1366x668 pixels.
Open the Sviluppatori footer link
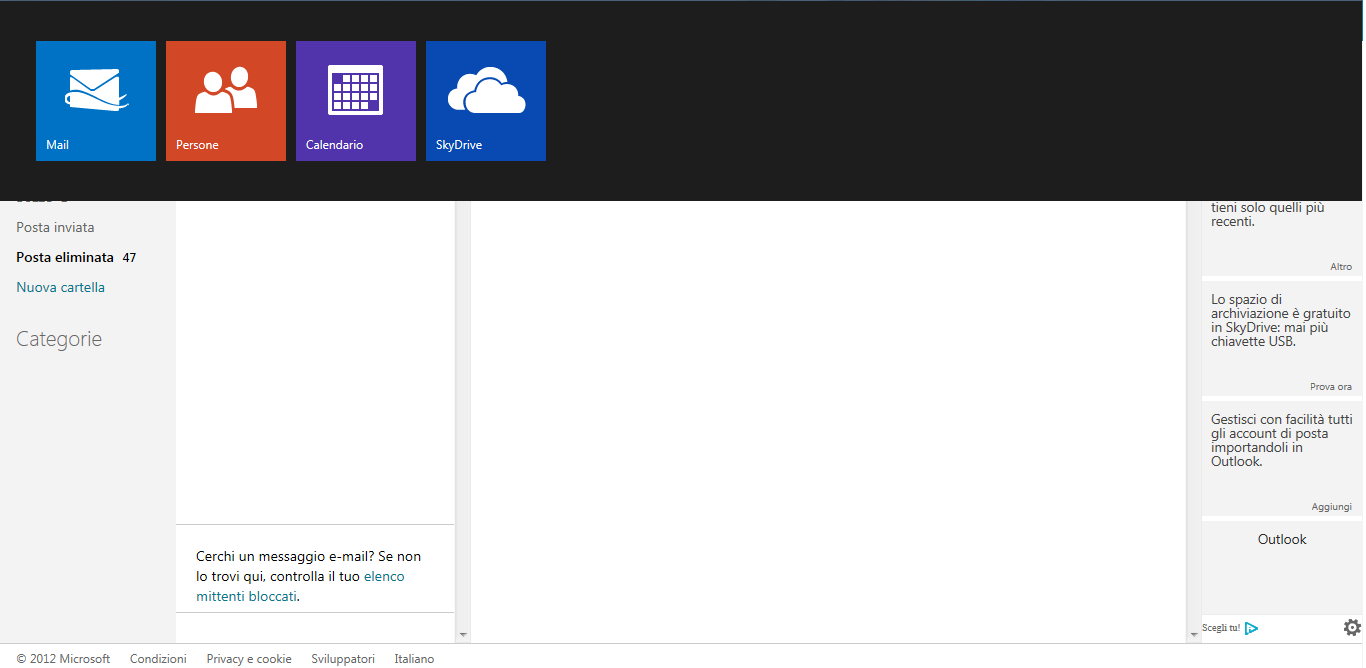tap(343, 659)
